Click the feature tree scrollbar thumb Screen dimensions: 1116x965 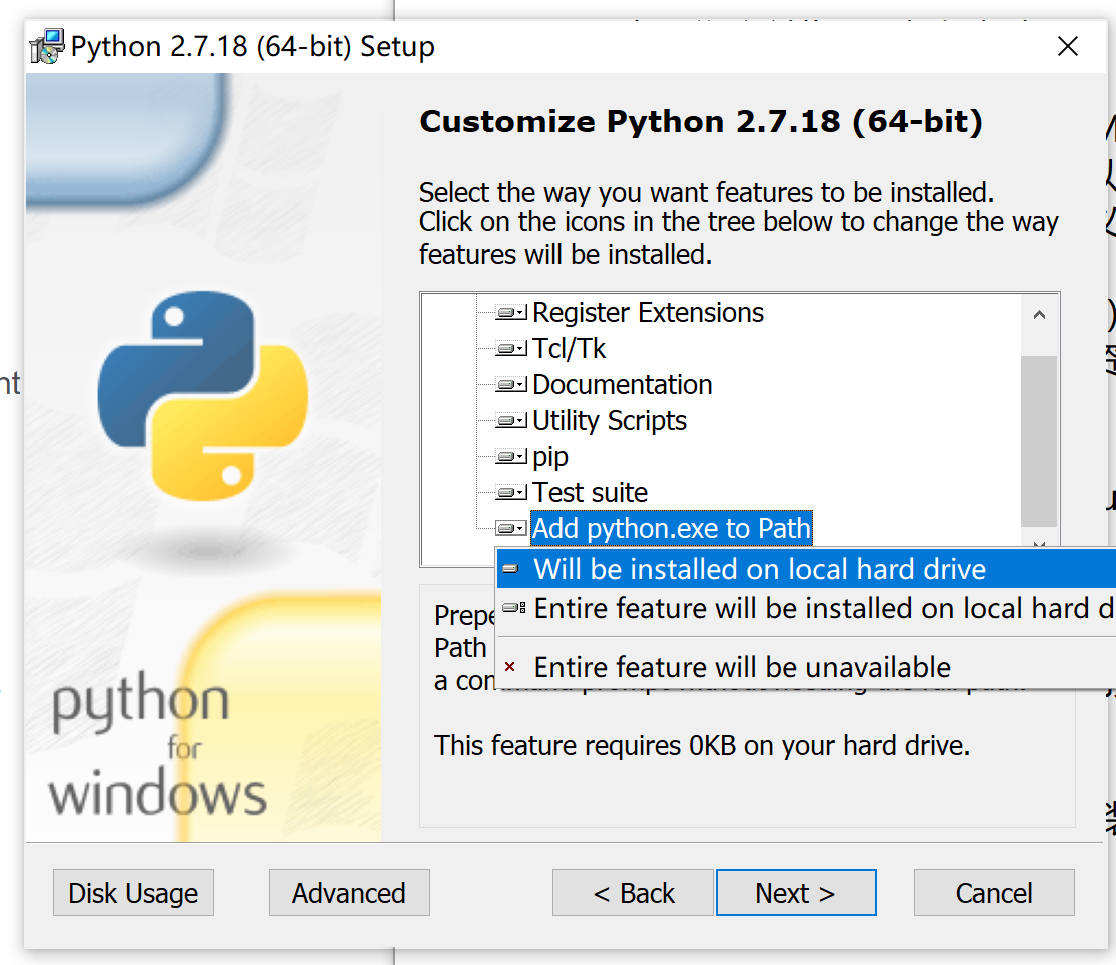tap(1039, 441)
